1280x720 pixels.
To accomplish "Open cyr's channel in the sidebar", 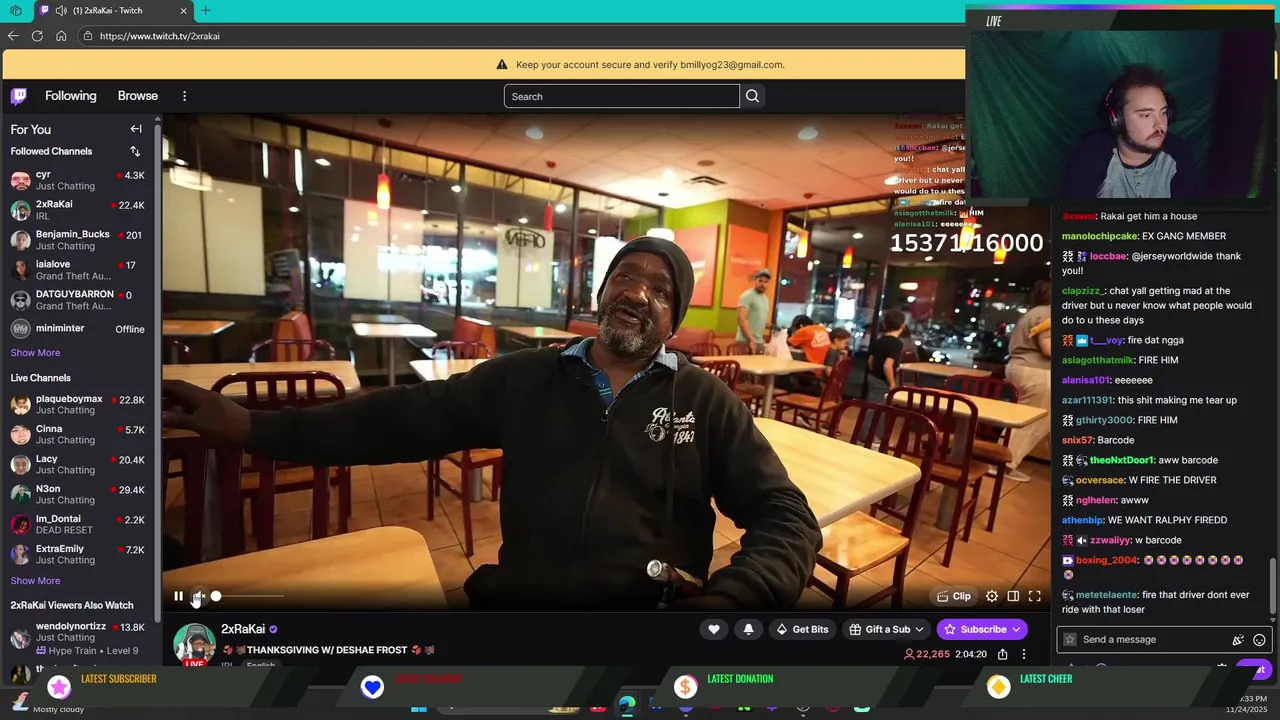I will (x=78, y=180).
